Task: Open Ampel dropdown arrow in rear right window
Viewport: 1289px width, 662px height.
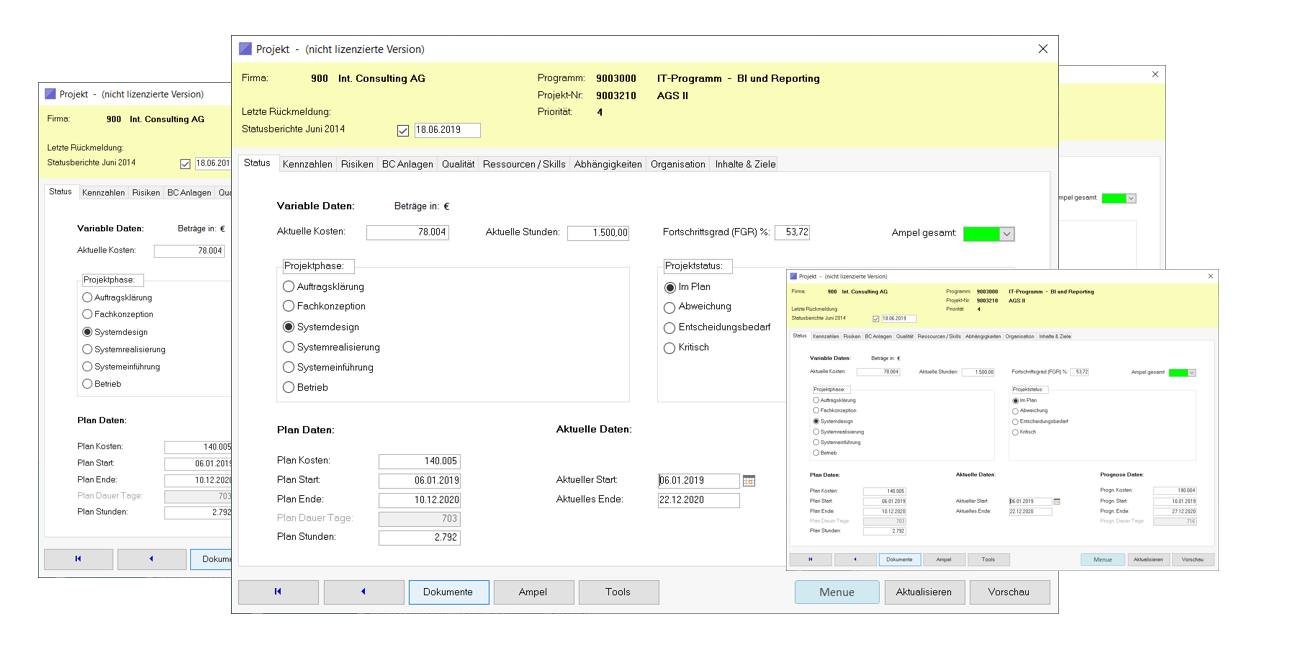Action: point(1131,198)
